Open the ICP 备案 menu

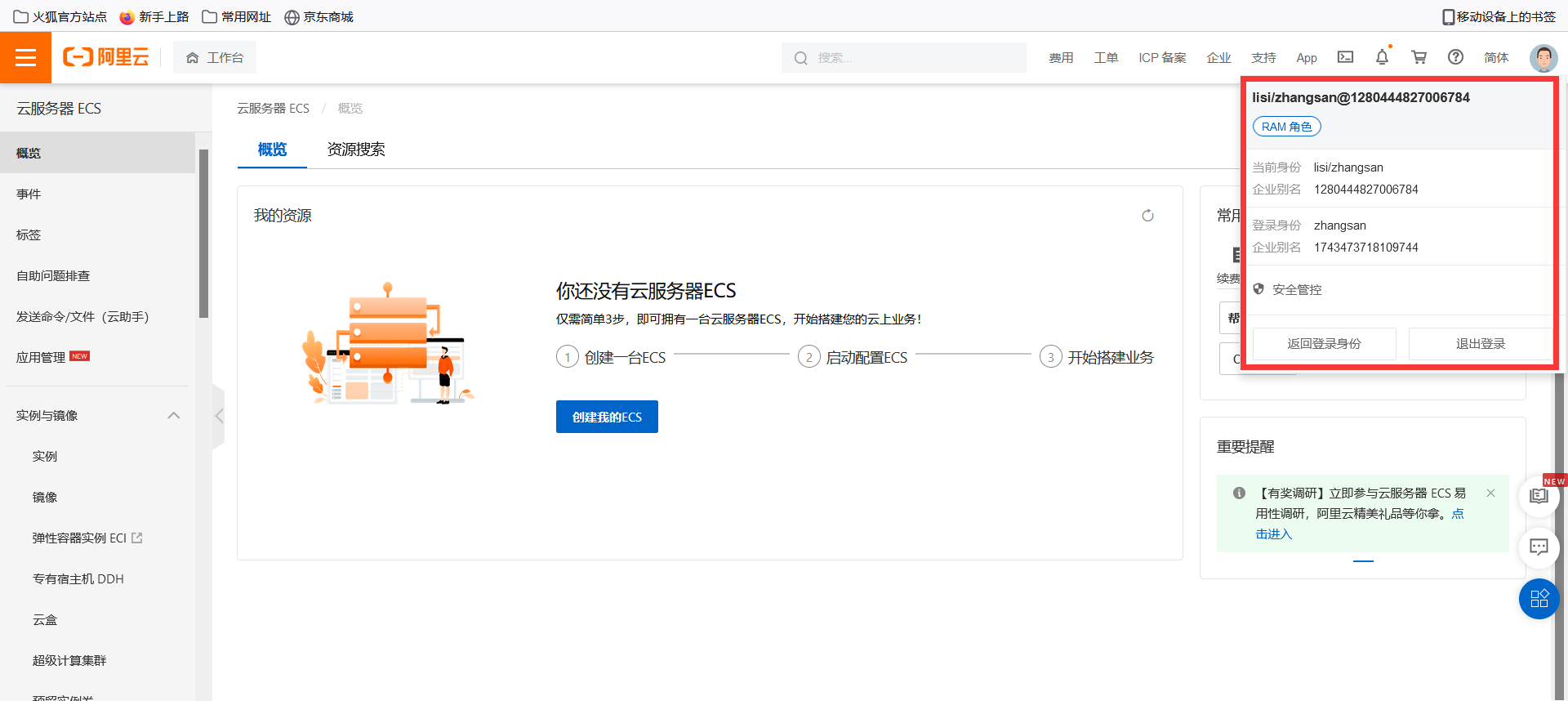pyautogui.click(x=1162, y=58)
